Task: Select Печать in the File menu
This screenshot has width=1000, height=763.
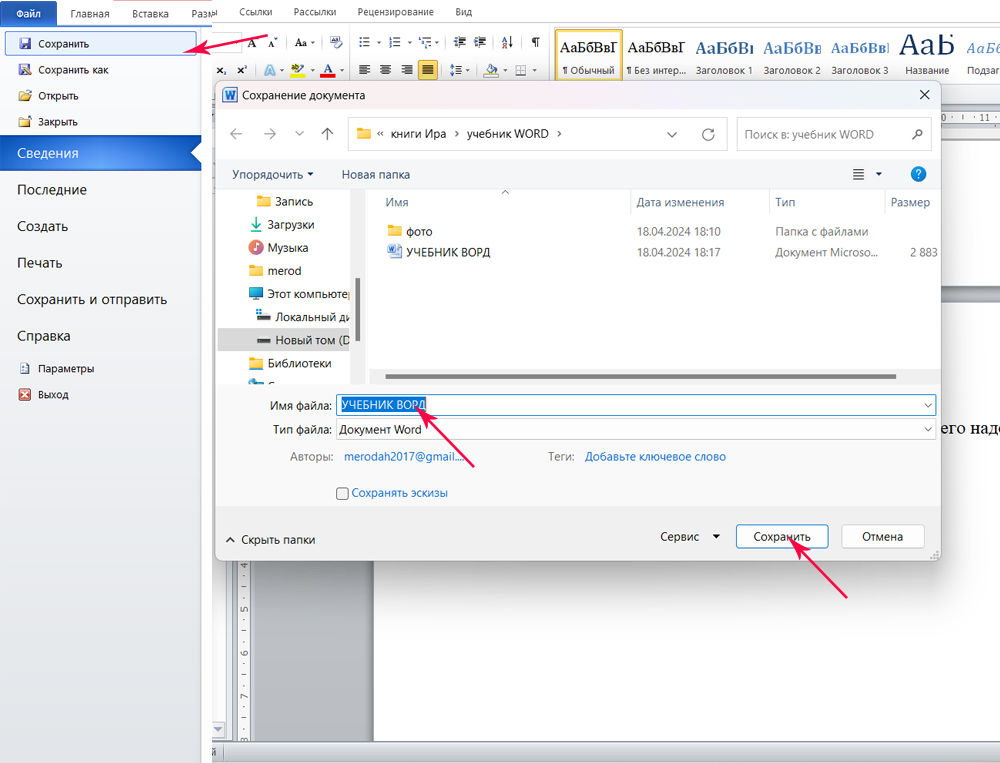Action: coord(40,263)
